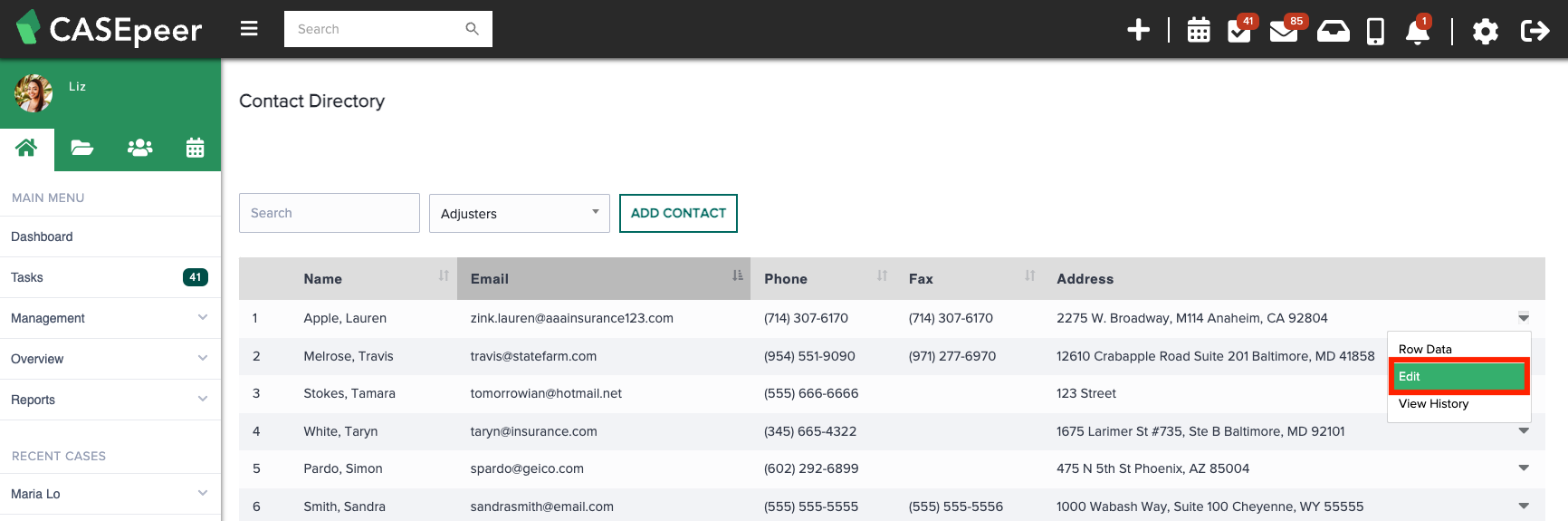Choose Row Data in the context menu
The height and width of the screenshot is (521, 1568).
coord(1458,349)
